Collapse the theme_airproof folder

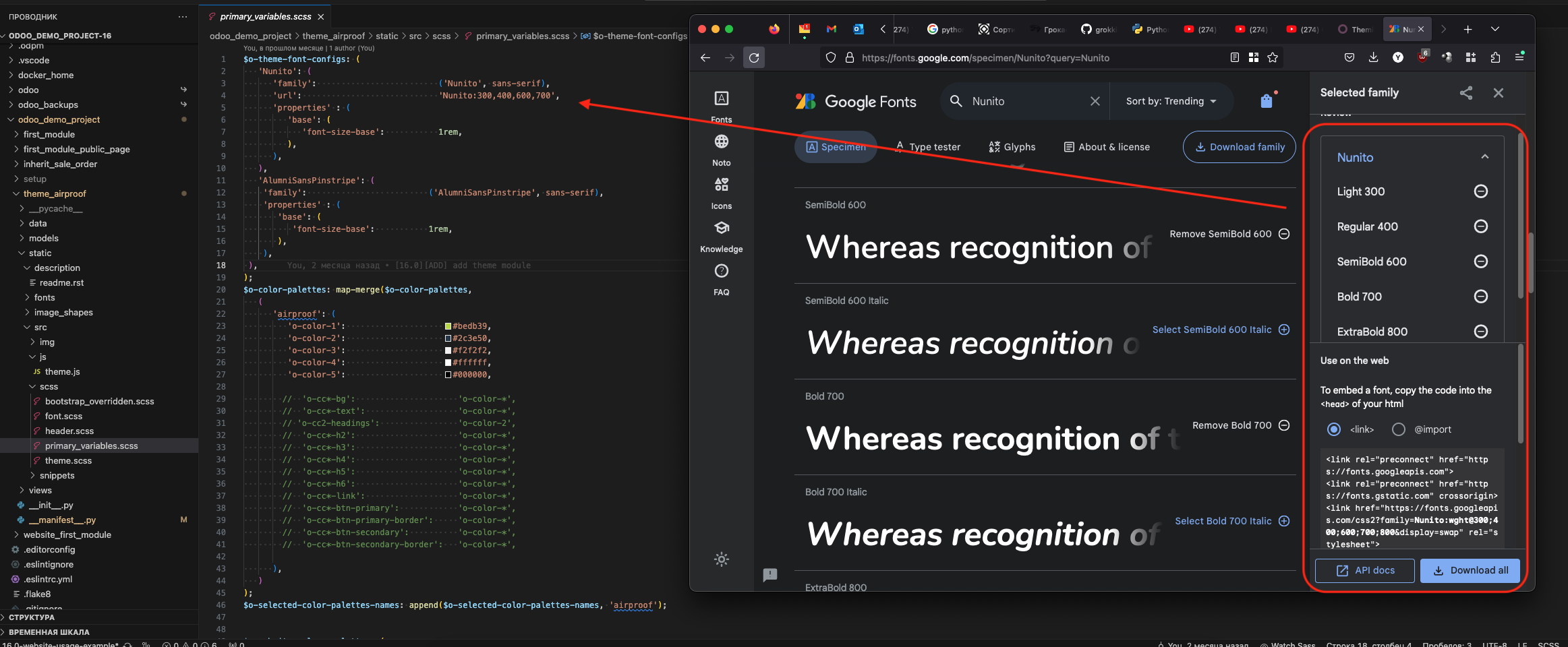pyautogui.click(x=54, y=193)
